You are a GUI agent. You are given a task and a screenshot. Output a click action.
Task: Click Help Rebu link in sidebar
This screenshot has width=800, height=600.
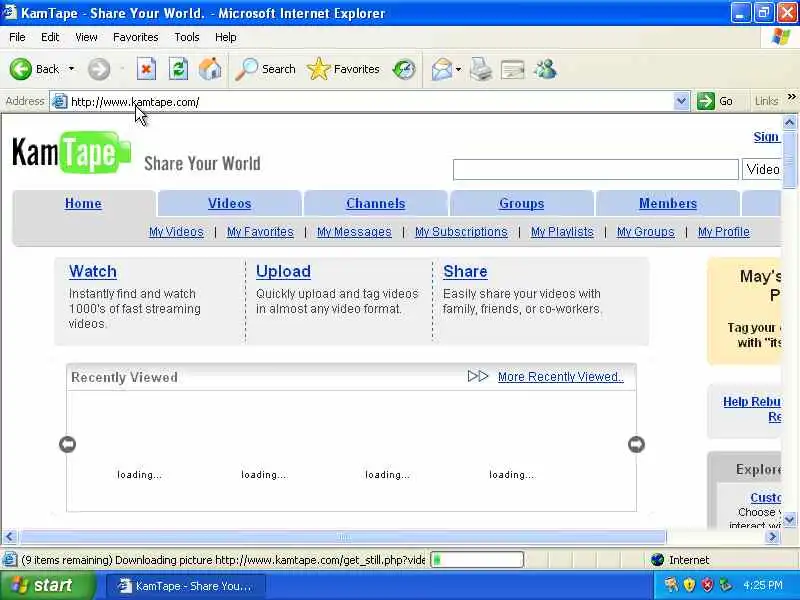click(752, 402)
